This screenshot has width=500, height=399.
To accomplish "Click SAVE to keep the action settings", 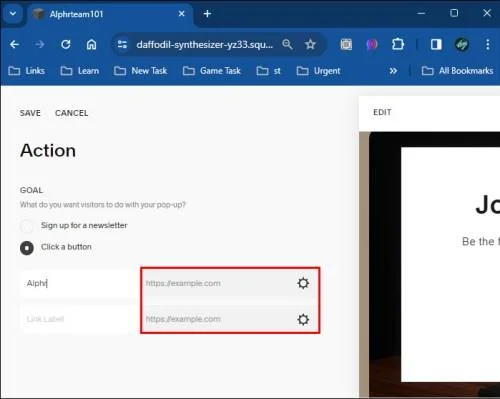I will 30,113.
